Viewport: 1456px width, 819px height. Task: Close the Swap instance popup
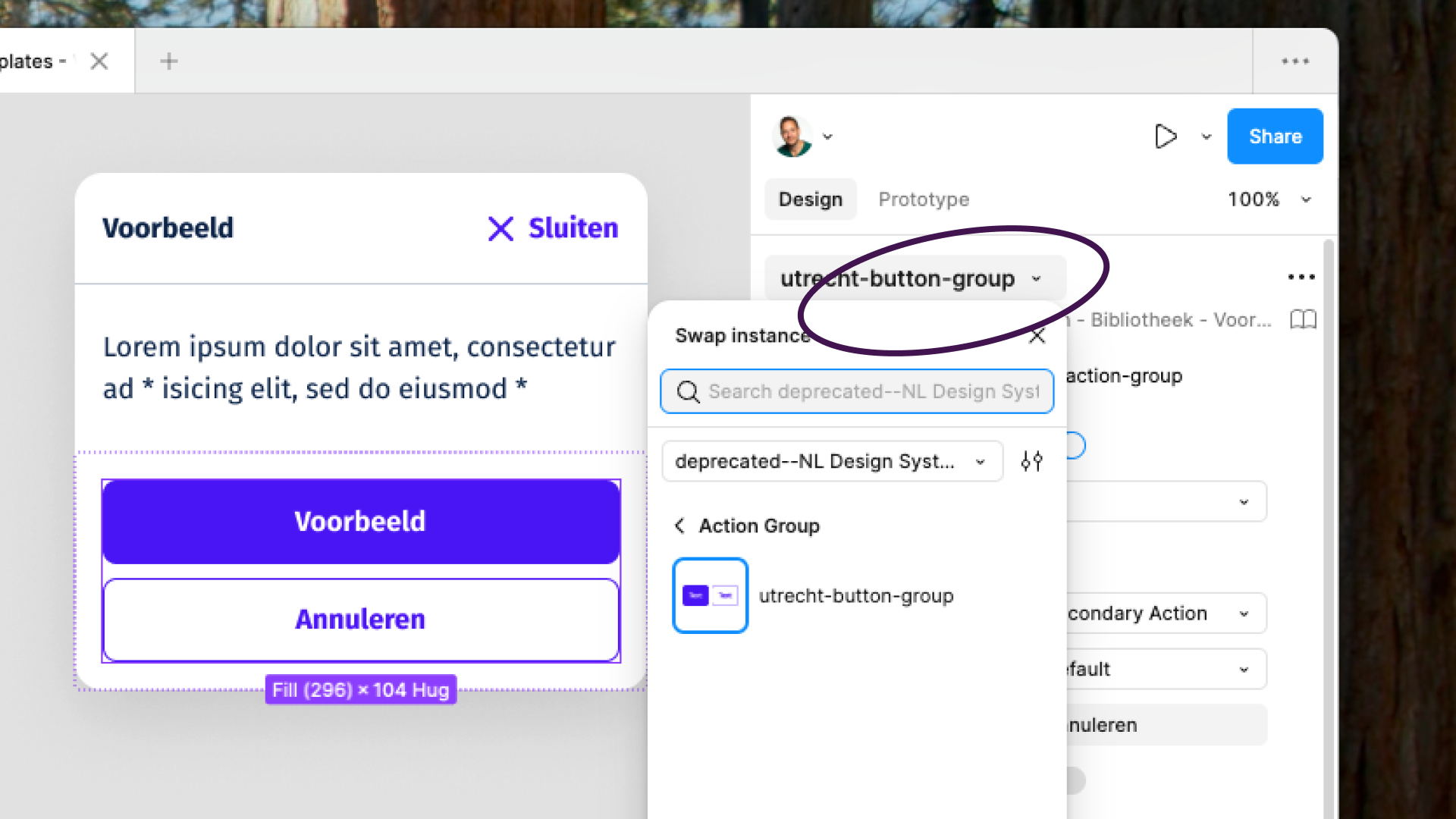click(x=1037, y=336)
